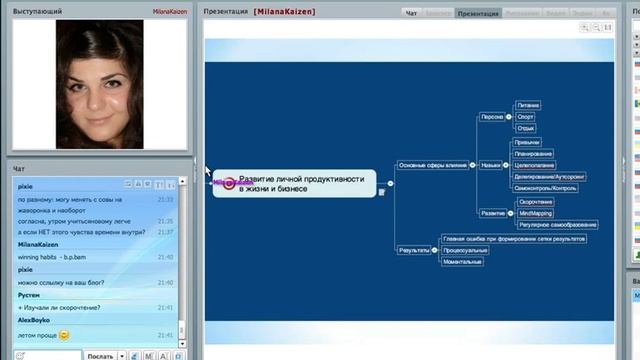
Task: Collapse the Результаты branch
Action: (x=434, y=250)
